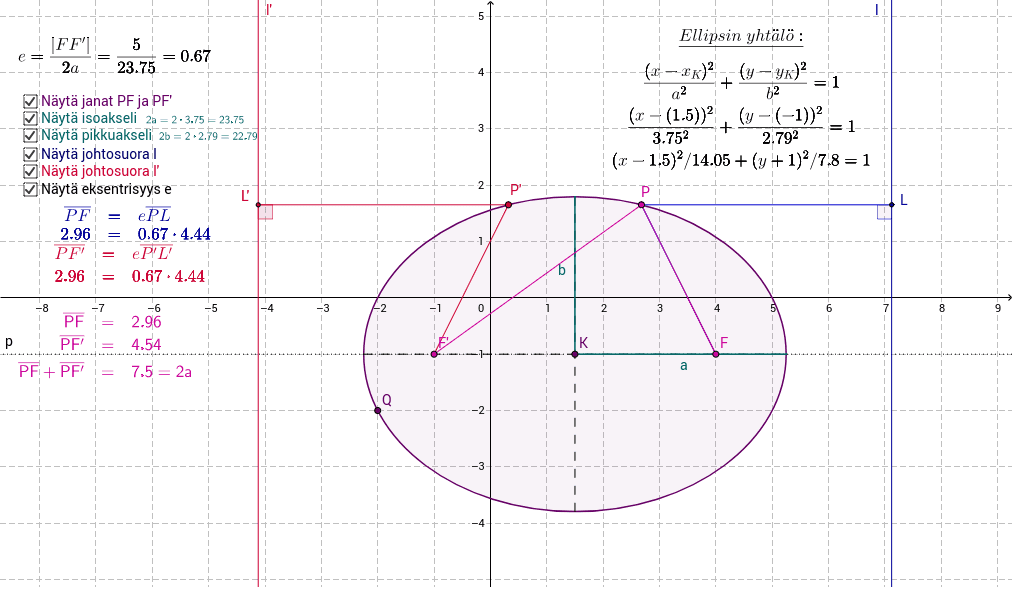Click focus point F'
The width and height of the screenshot is (1014, 589).
(x=434, y=354)
